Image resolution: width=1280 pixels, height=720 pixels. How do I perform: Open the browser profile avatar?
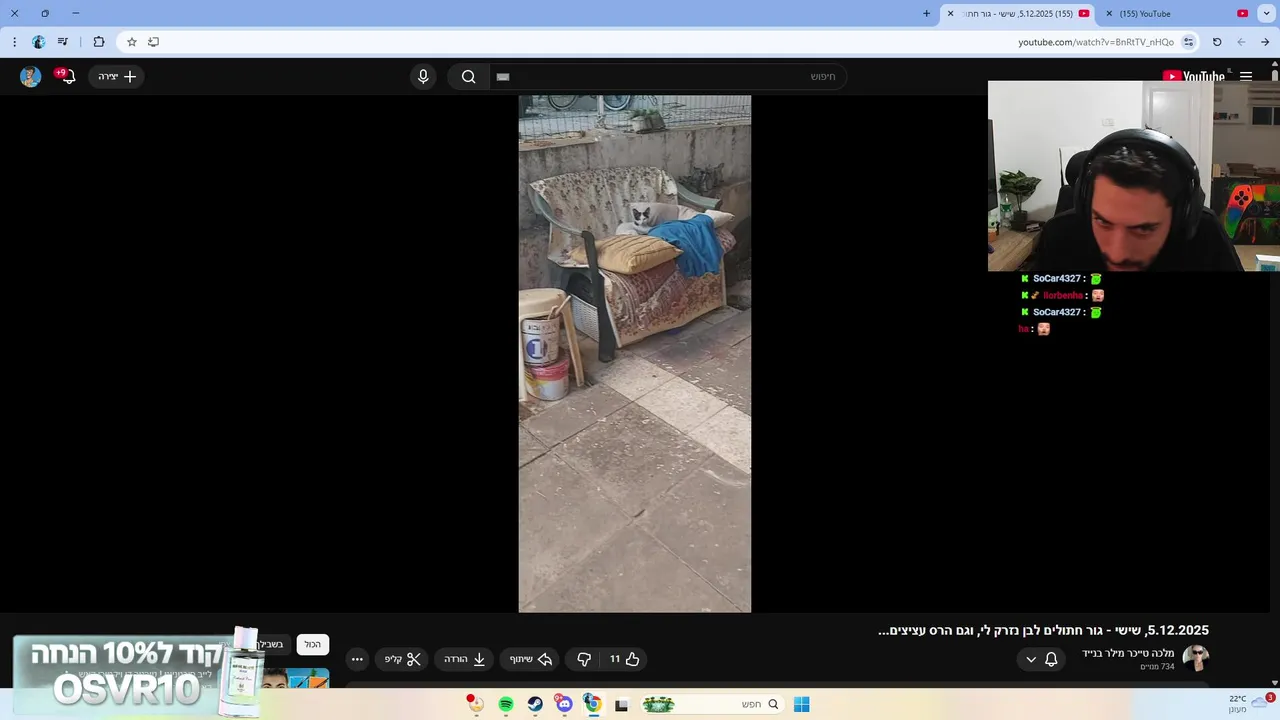38,42
